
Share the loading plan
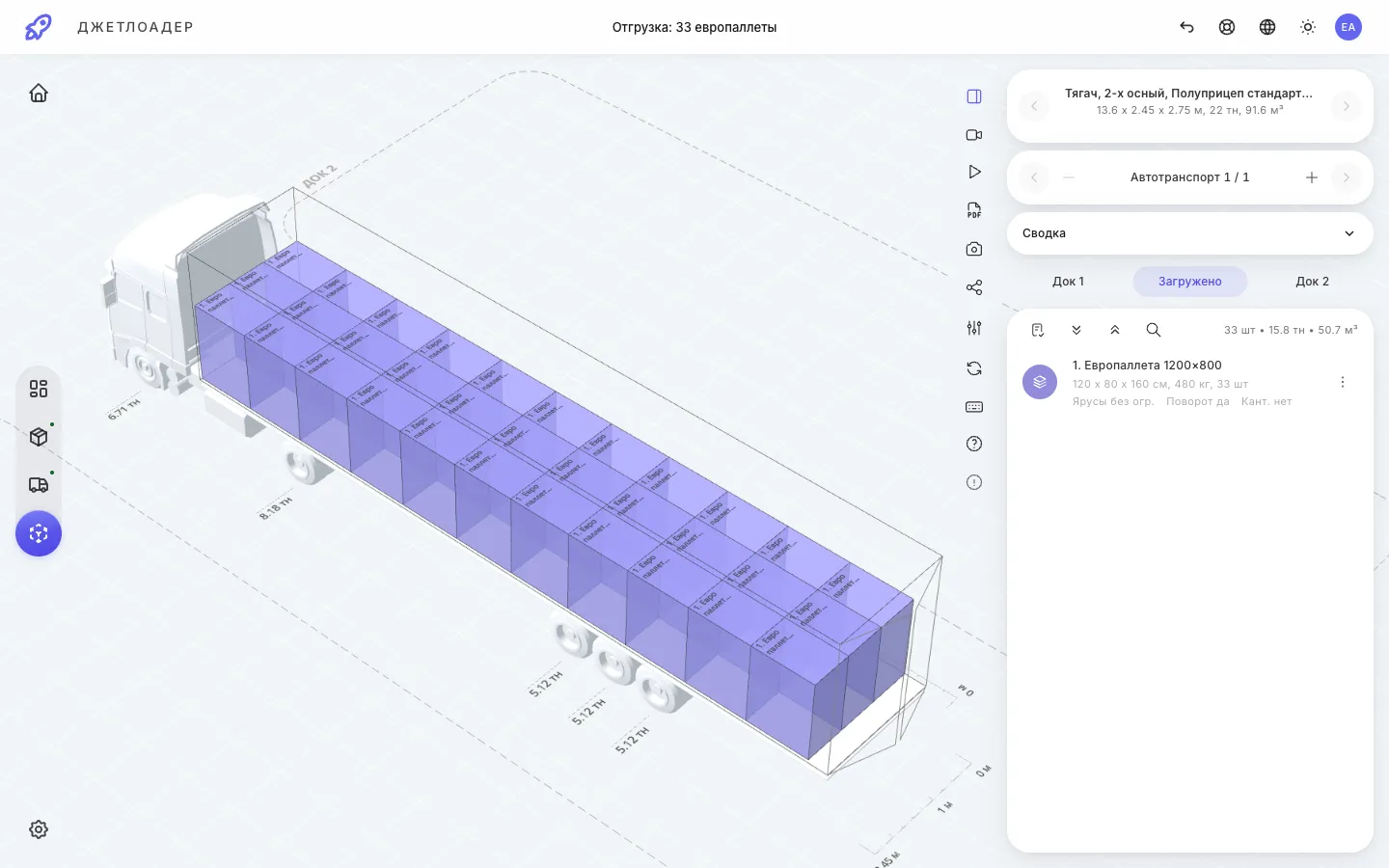pos(974,287)
